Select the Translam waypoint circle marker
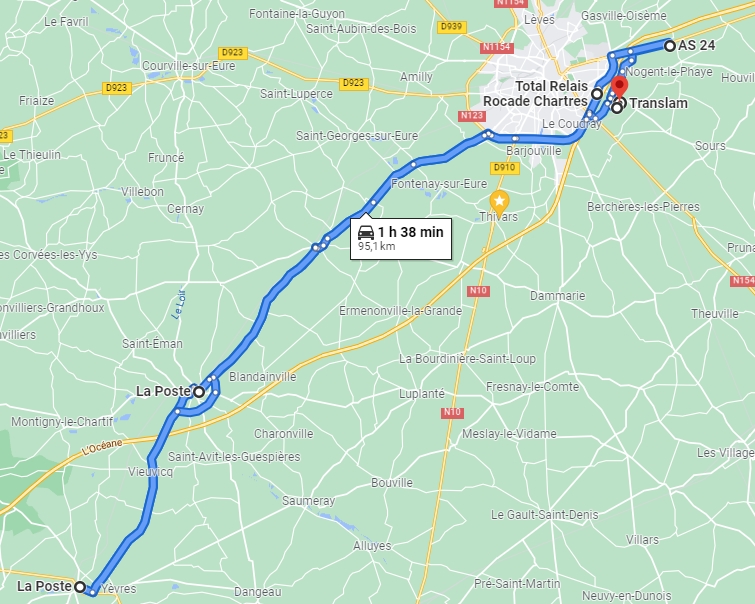This screenshot has height=604, width=755. click(x=617, y=107)
